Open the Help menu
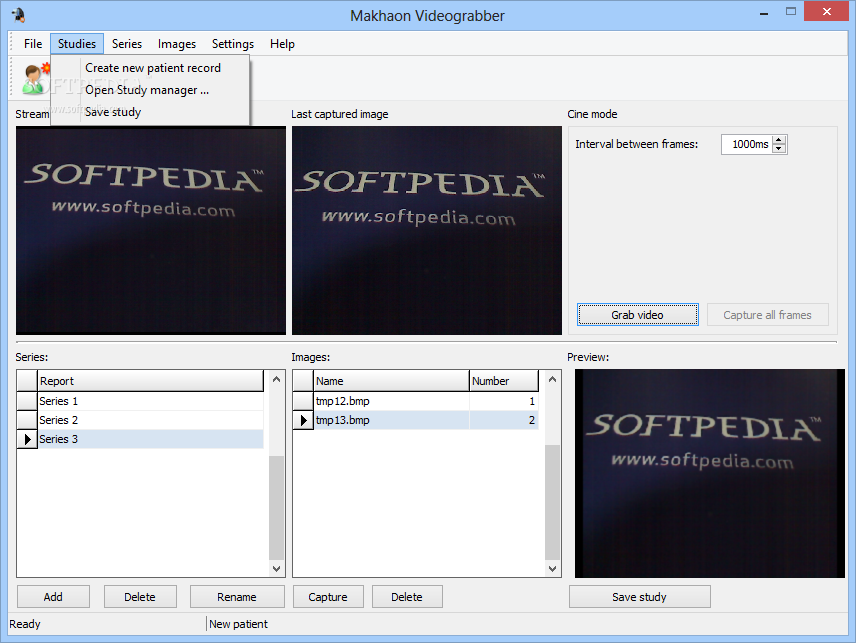The width and height of the screenshot is (856, 643). pyautogui.click(x=282, y=44)
